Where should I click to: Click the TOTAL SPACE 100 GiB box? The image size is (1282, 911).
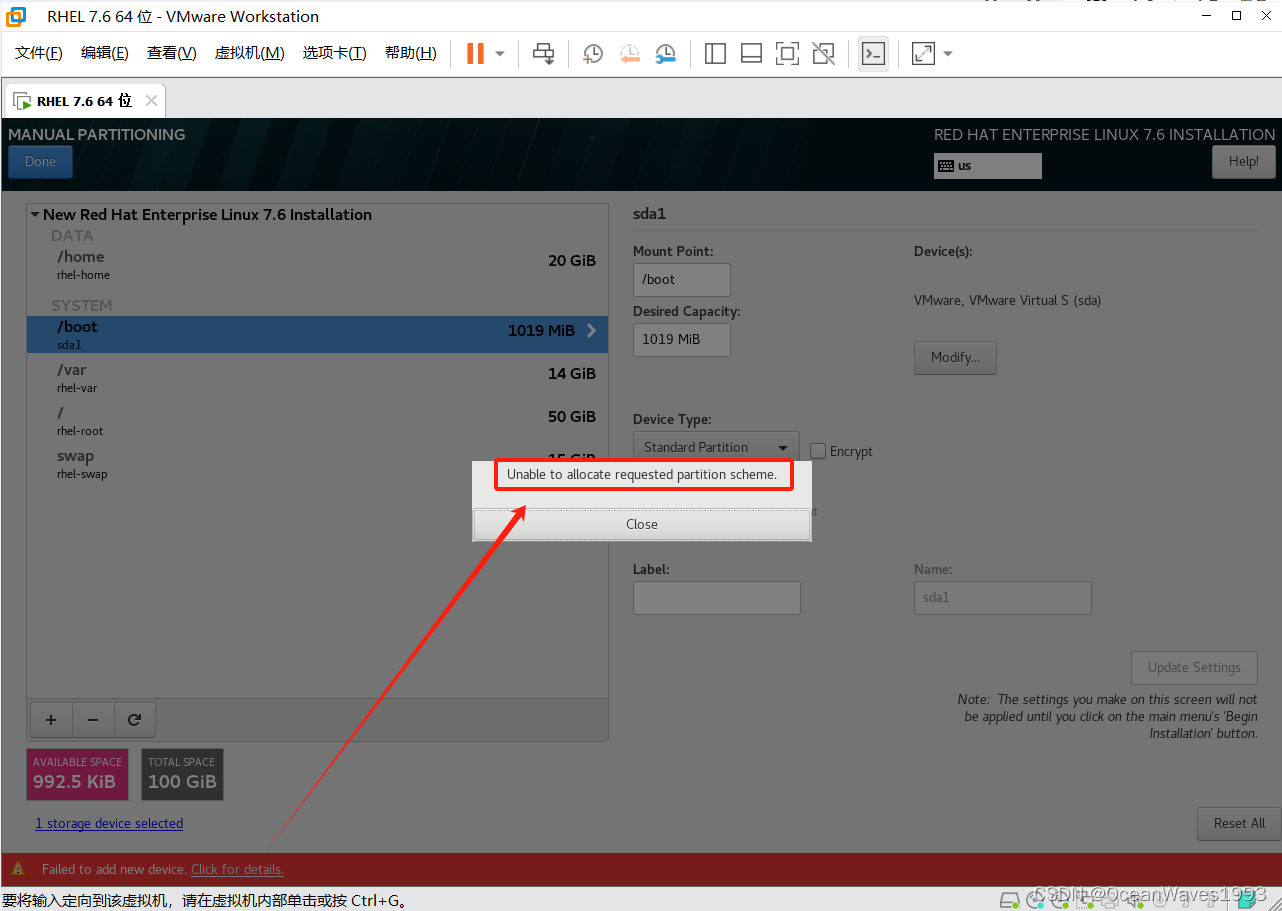pyautogui.click(x=182, y=774)
